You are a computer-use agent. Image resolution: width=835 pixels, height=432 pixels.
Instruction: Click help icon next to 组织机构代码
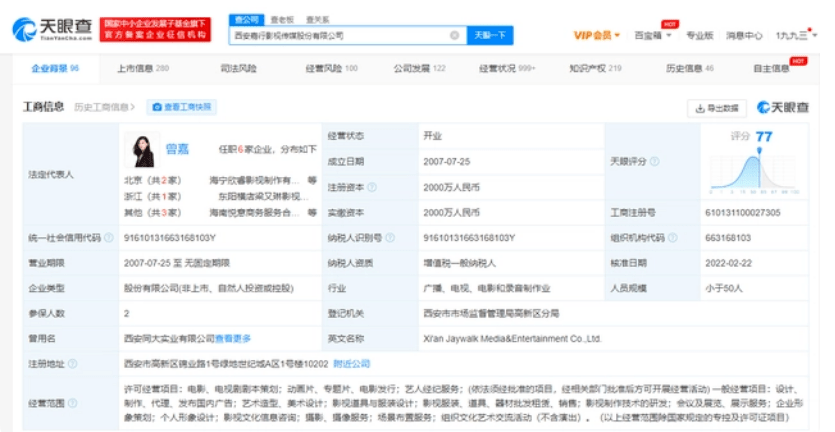tap(673, 238)
